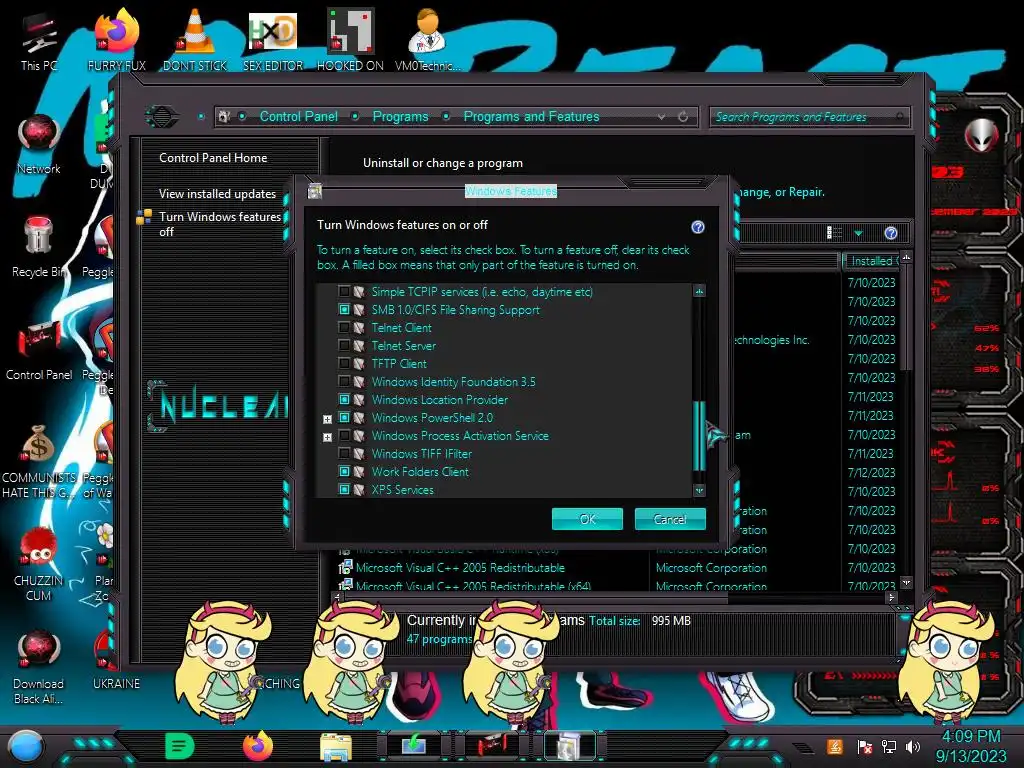Open the FURRY FUX Firefox desktop shortcut
The image size is (1024, 768).
117,40
